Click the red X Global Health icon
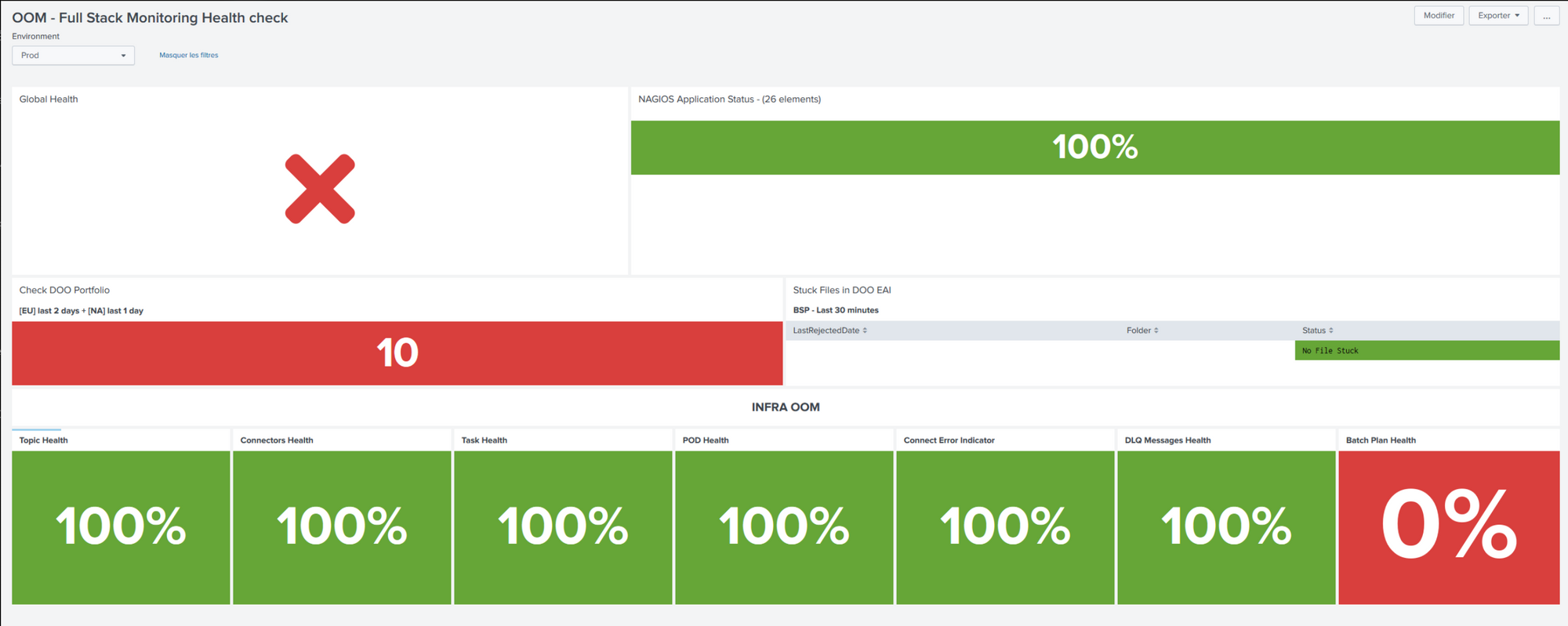 tap(320, 189)
